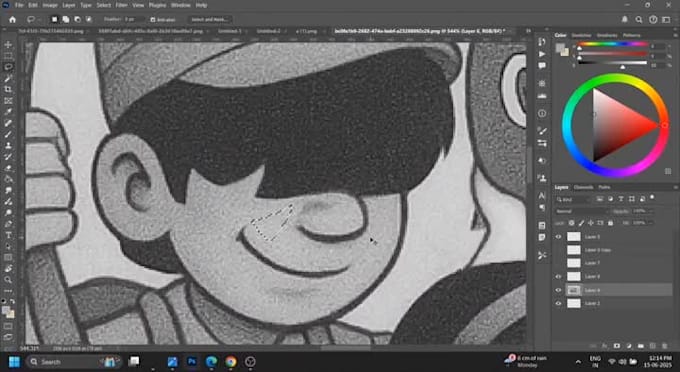Open the Actions panel play icon
Image resolution: width=680 pixels, height=372 pixels.
(542, 54)
